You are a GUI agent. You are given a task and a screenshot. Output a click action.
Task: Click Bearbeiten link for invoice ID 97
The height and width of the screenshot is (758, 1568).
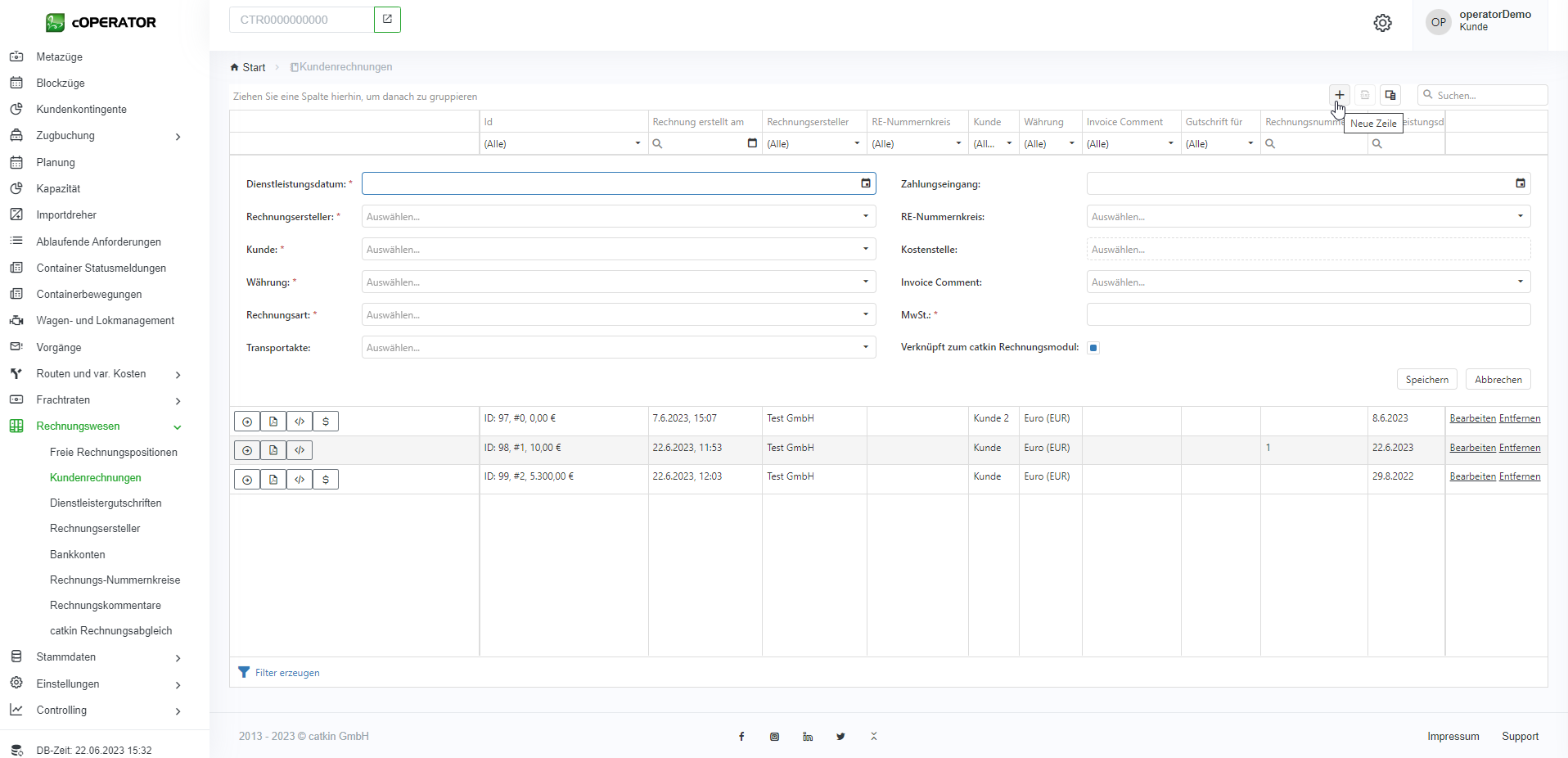(x=1472, y=418)
